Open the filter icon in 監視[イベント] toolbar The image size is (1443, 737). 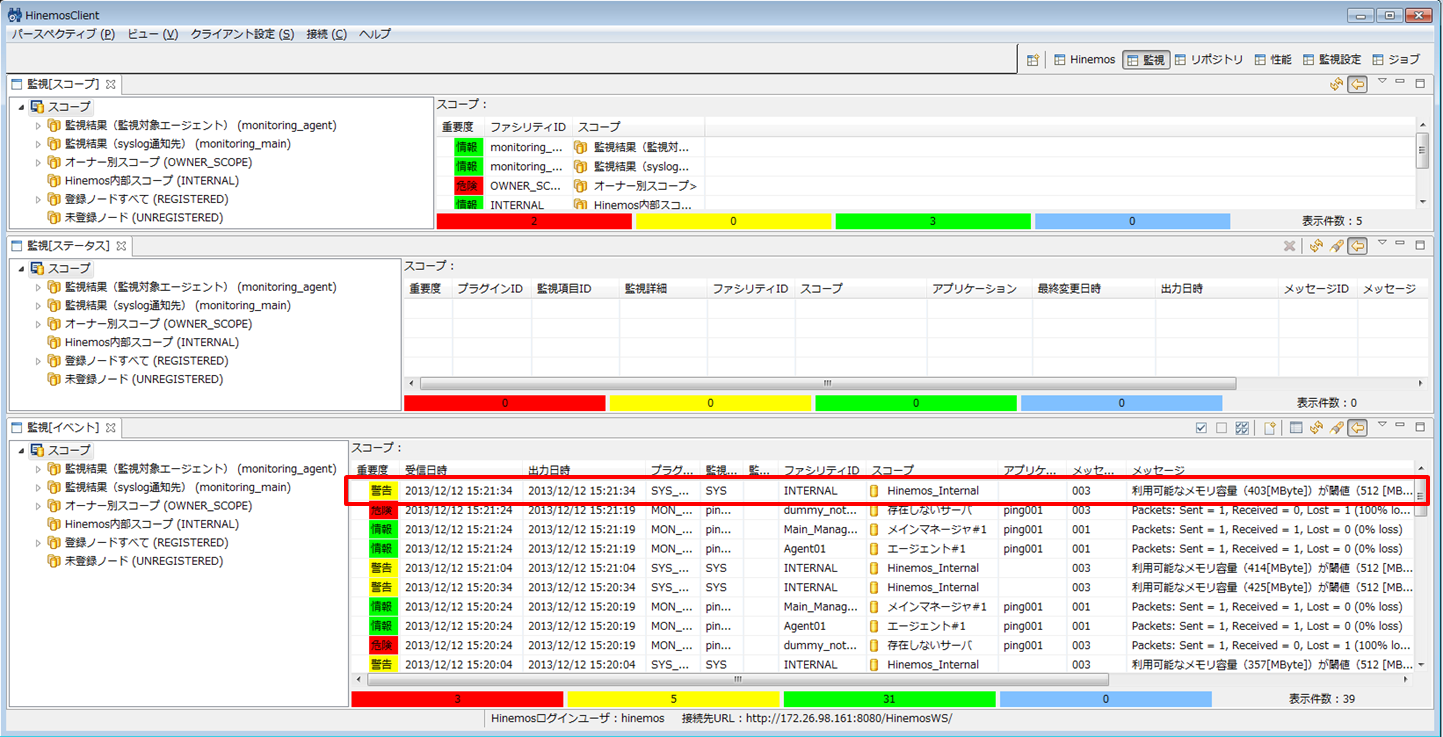[1337, 428]
